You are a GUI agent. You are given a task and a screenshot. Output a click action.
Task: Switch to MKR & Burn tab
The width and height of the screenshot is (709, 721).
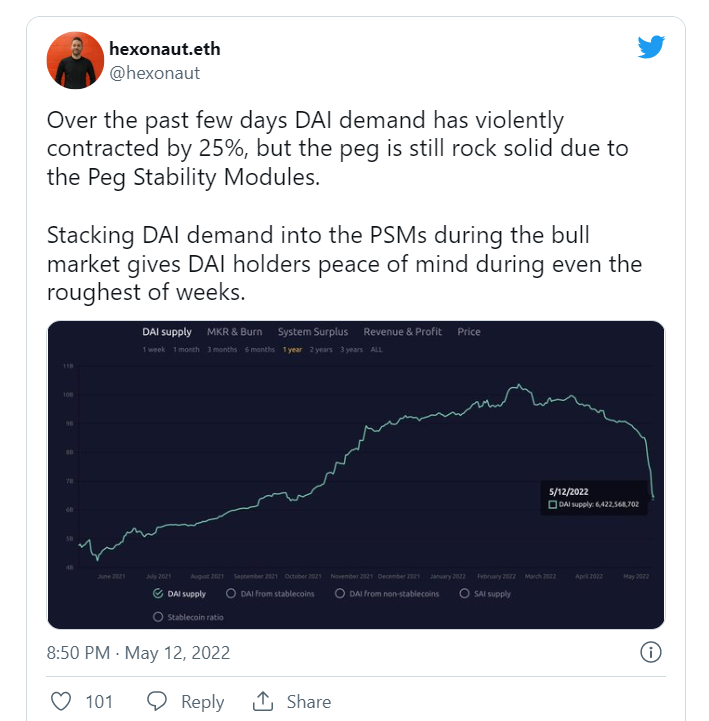click(234, 332)
